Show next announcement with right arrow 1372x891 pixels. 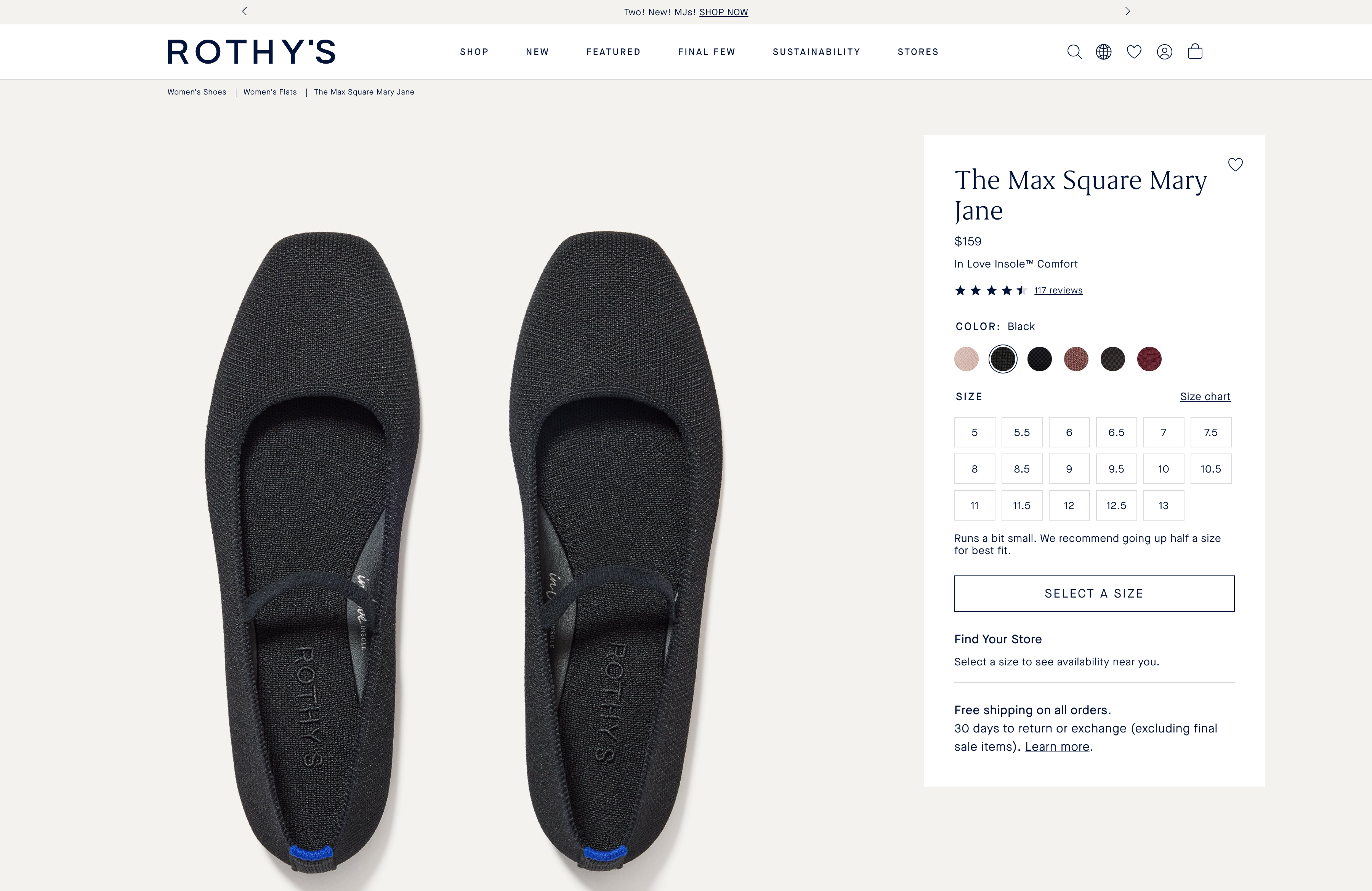(1128, 11)
